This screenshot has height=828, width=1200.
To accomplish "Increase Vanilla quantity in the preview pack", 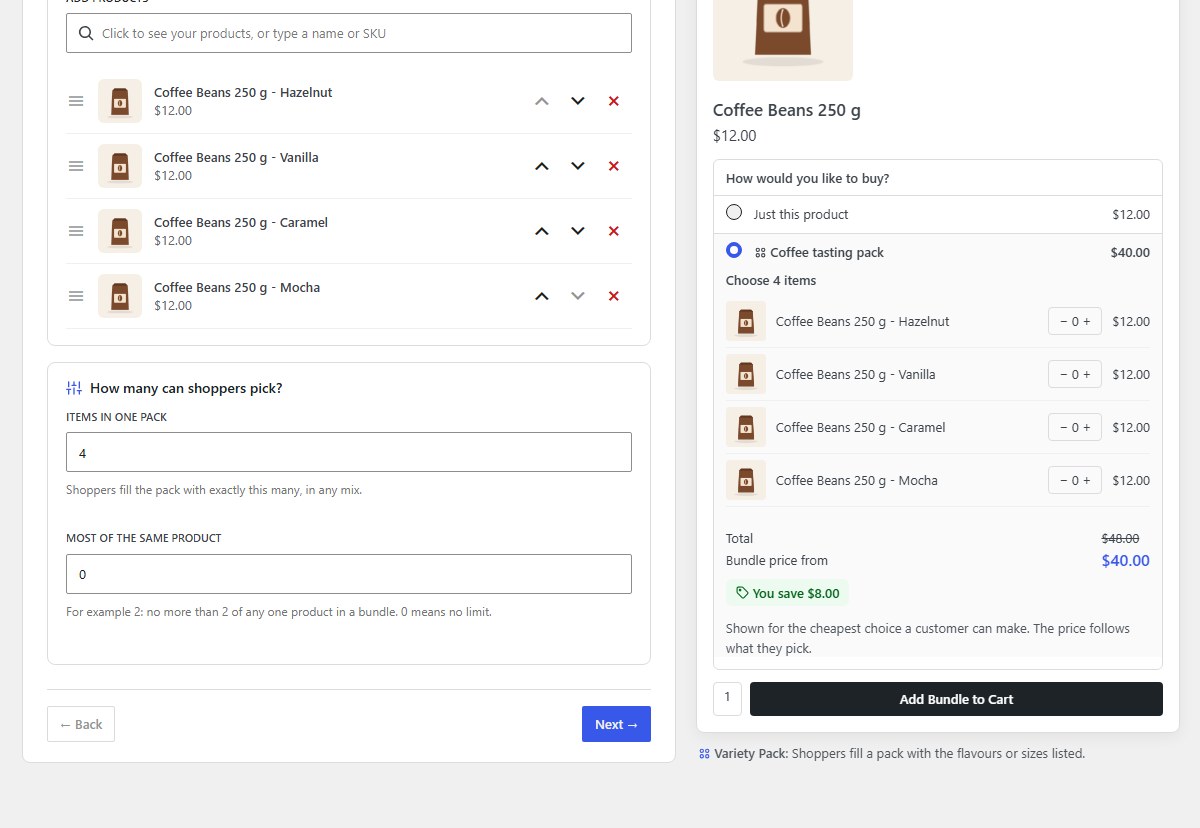I will (1088, 375).
